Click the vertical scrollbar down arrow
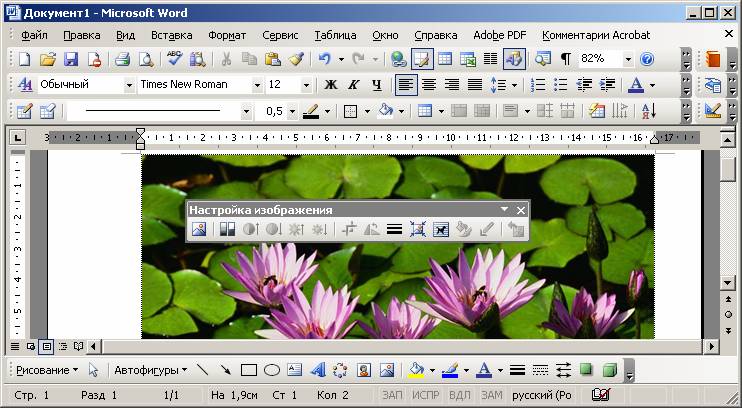742x408 pixels. [729, 331]
